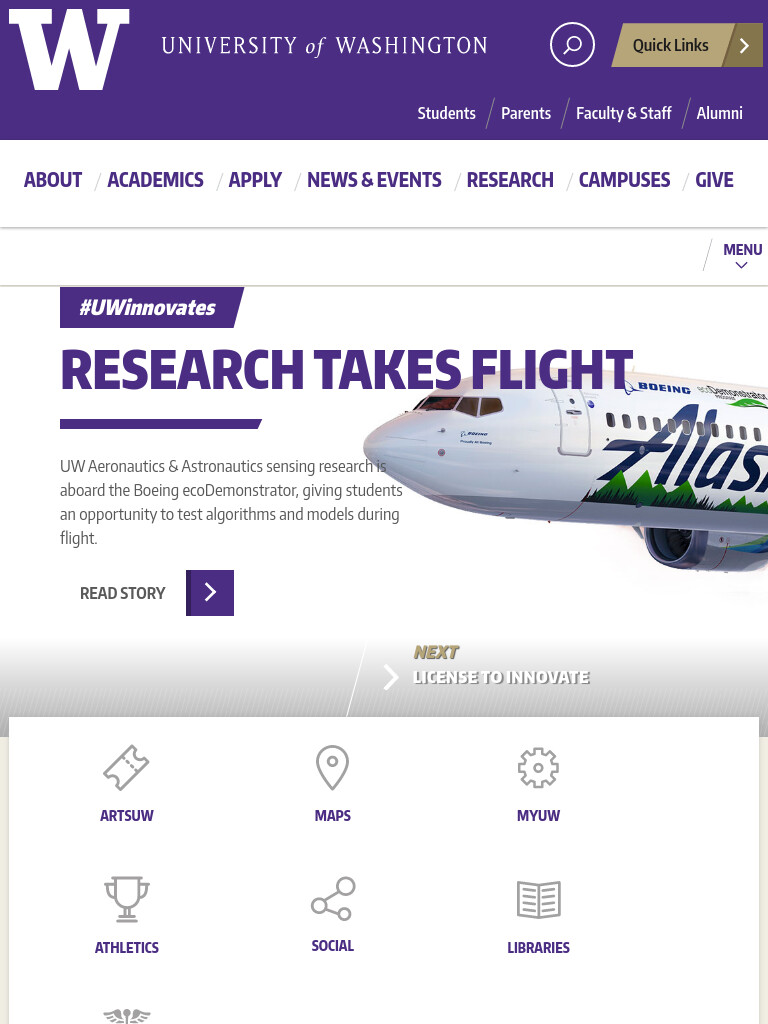The height and width of the screenshot is (1024, 768).
Task: Open the Libraries book icon
Action: click(539, 899)
